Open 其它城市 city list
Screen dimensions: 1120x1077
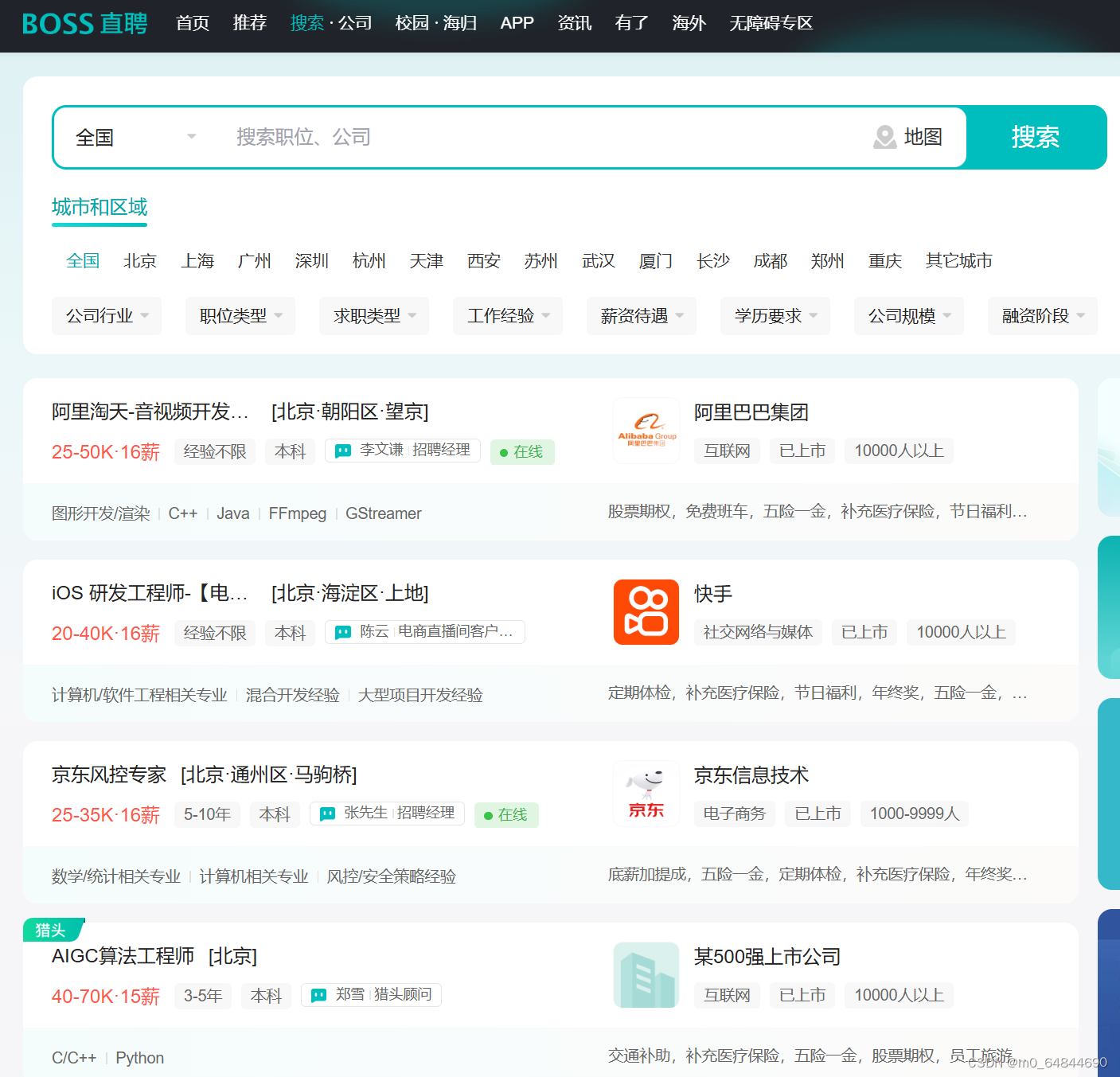click(x=959, y=260)
